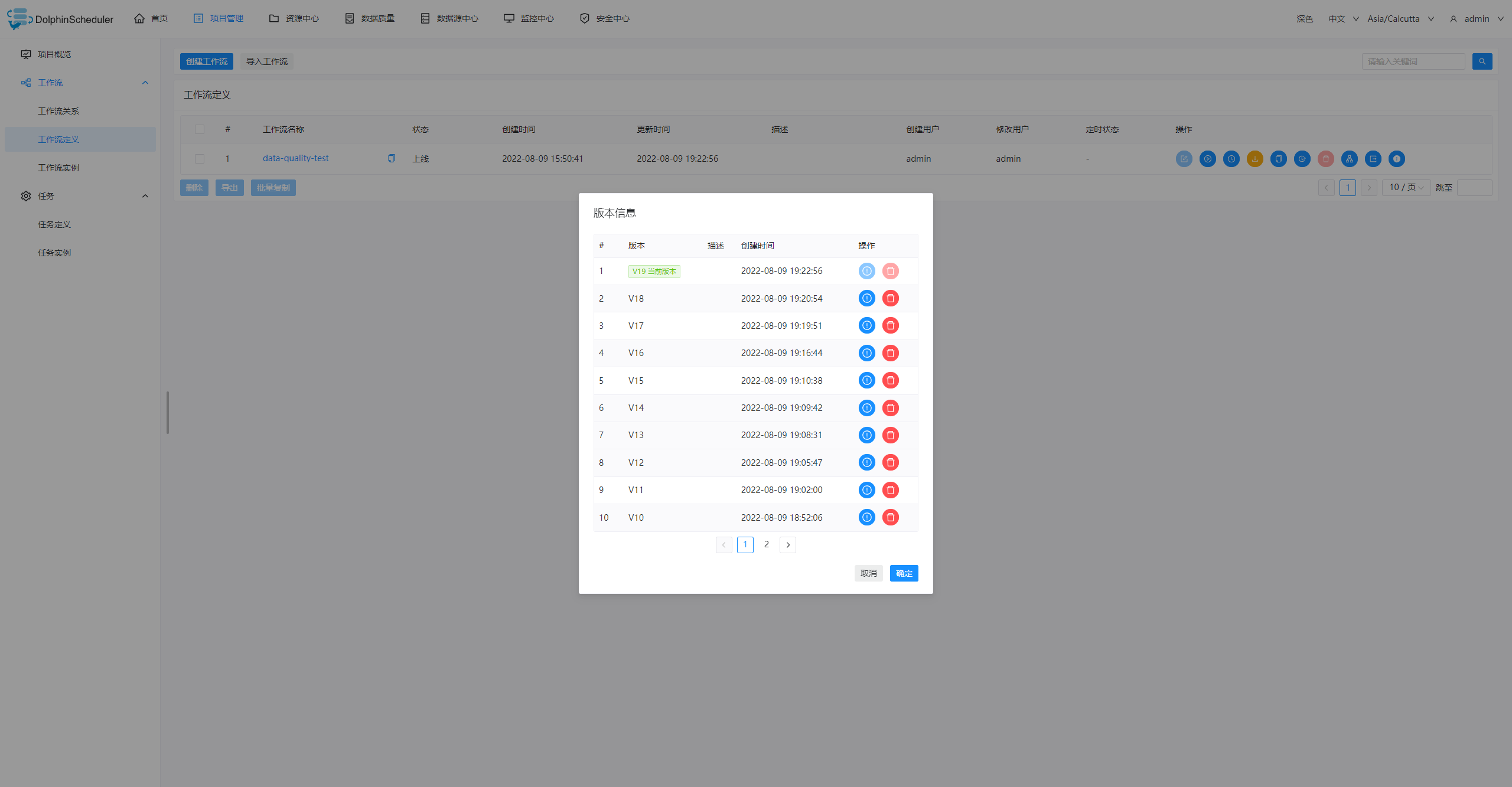Click the red delete icon for V12
The width and height of the screenshot is (1512, 787).
point(890,462)
